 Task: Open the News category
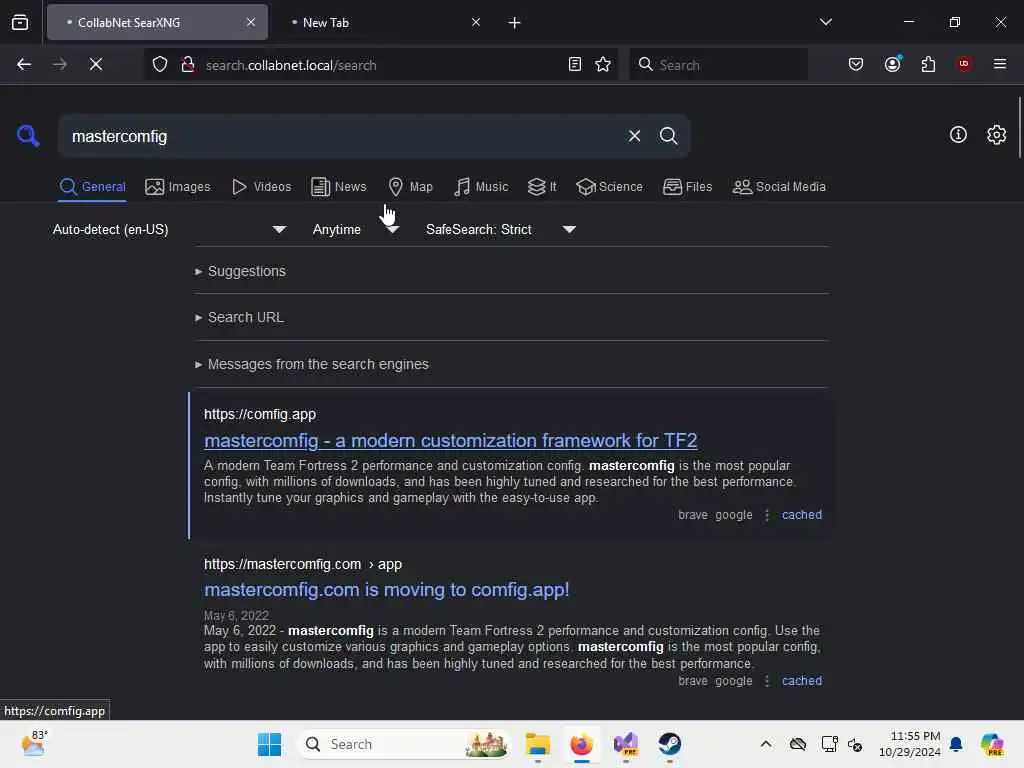tap(339, 187)
